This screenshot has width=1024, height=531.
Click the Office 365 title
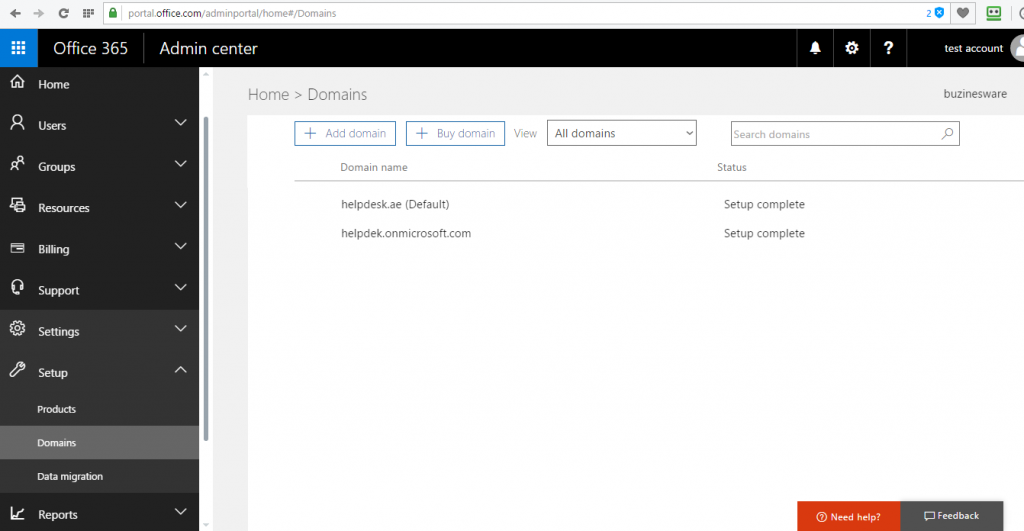(x=91, y=48)
